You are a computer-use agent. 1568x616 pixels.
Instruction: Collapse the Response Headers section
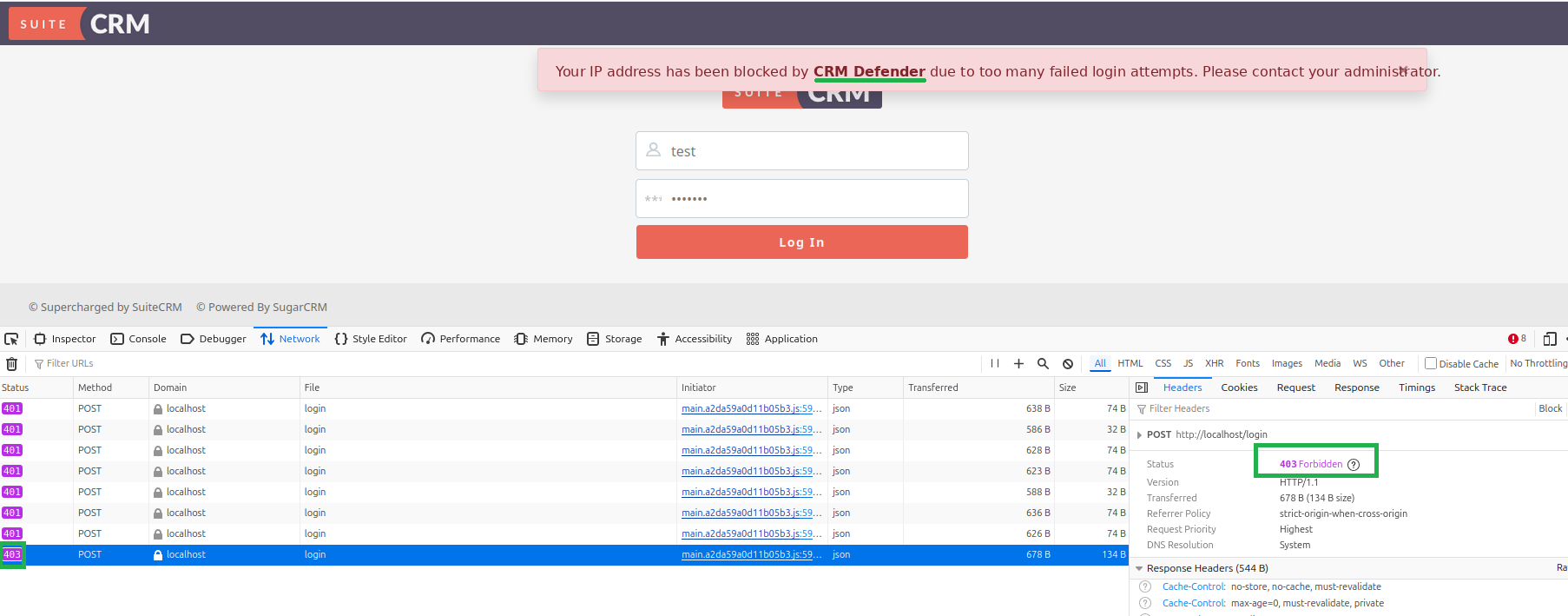[1139, 568]
